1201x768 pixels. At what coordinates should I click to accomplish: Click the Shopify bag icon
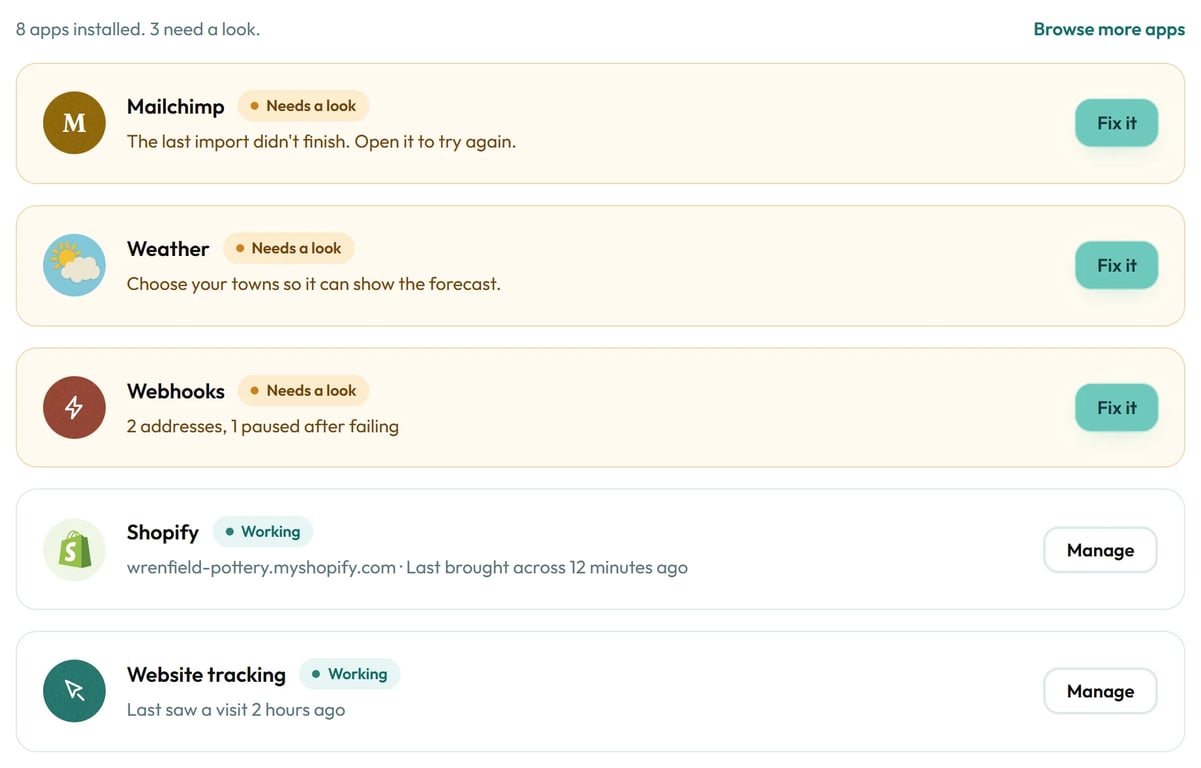pos(75,549)
